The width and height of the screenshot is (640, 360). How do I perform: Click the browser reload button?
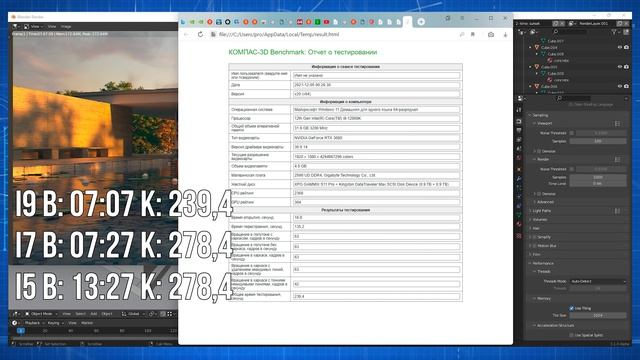coord(200,35)
